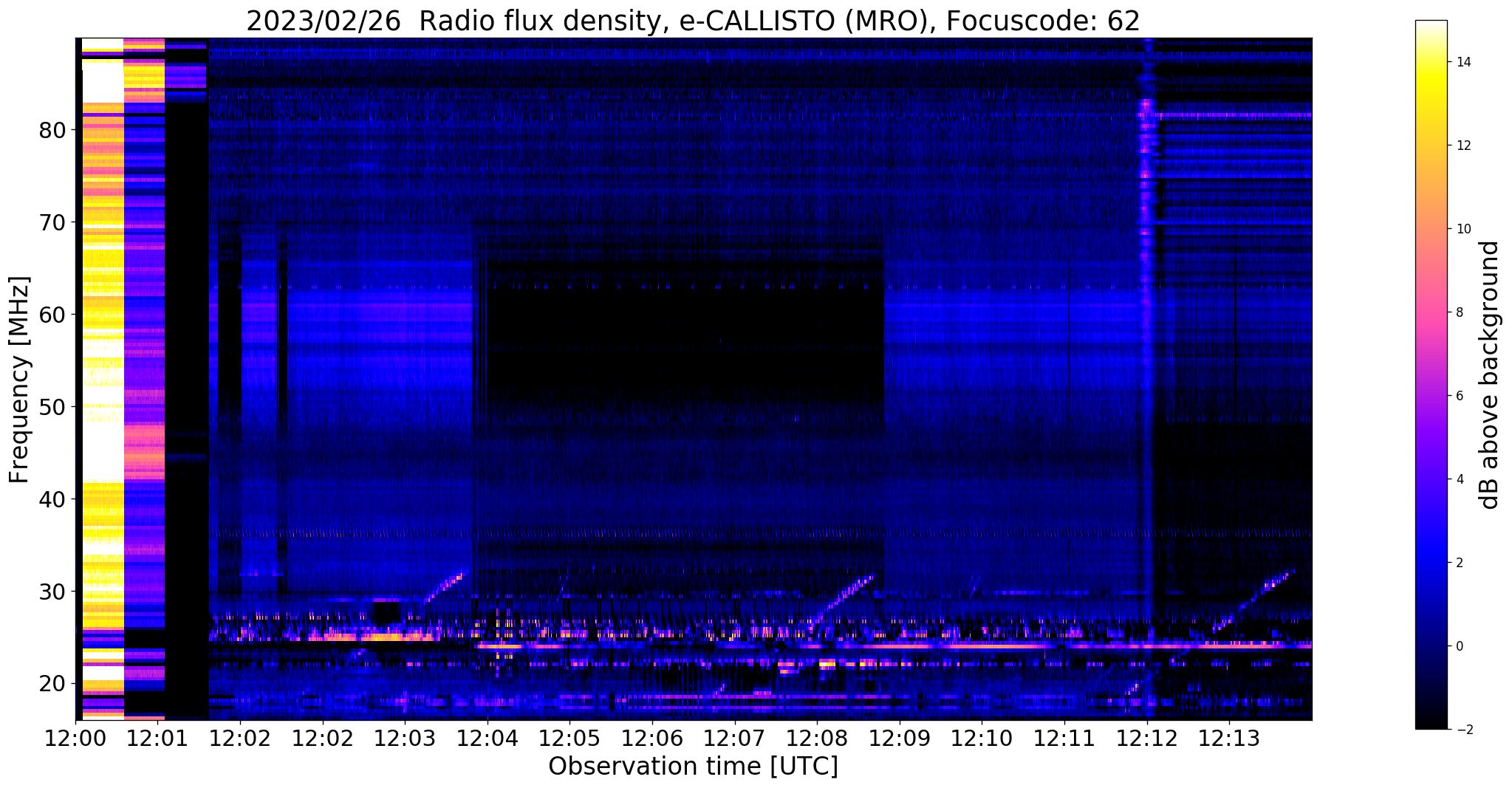Click the 12:09 time tick label
The height and width of the screenshot is (788, 1512).
pos(900,738)
